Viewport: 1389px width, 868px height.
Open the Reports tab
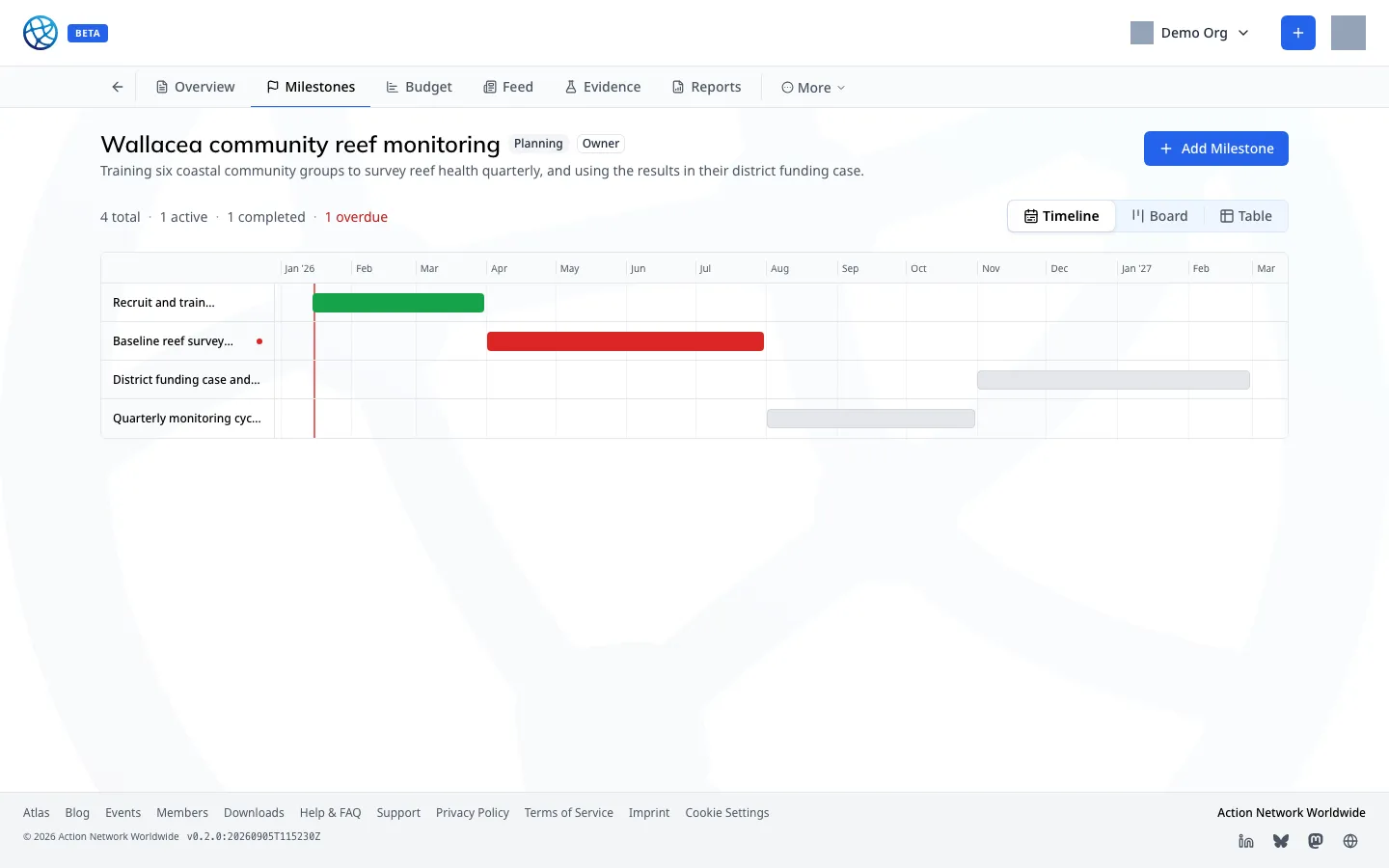[x=707, y=87]
